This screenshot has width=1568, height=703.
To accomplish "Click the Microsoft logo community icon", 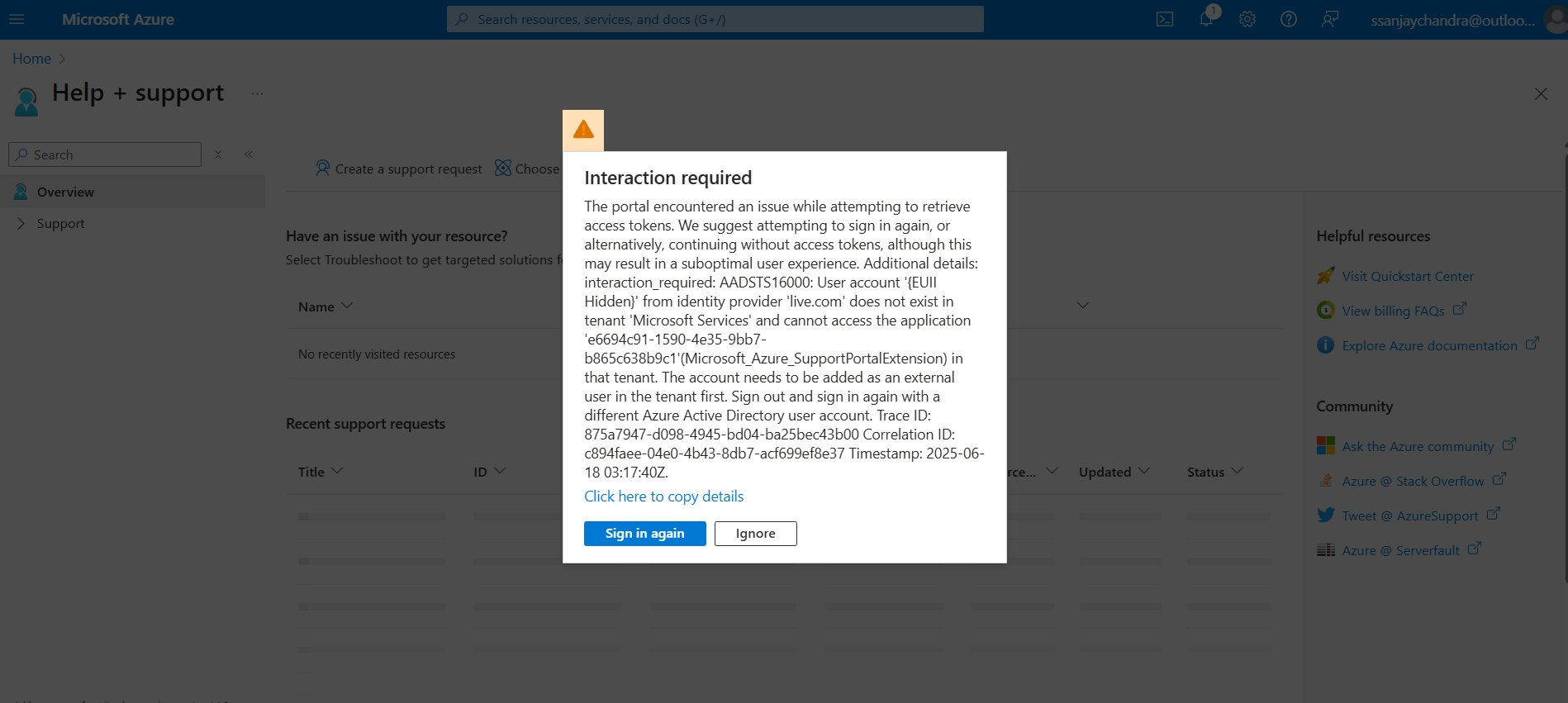I will click(1325, 446).
